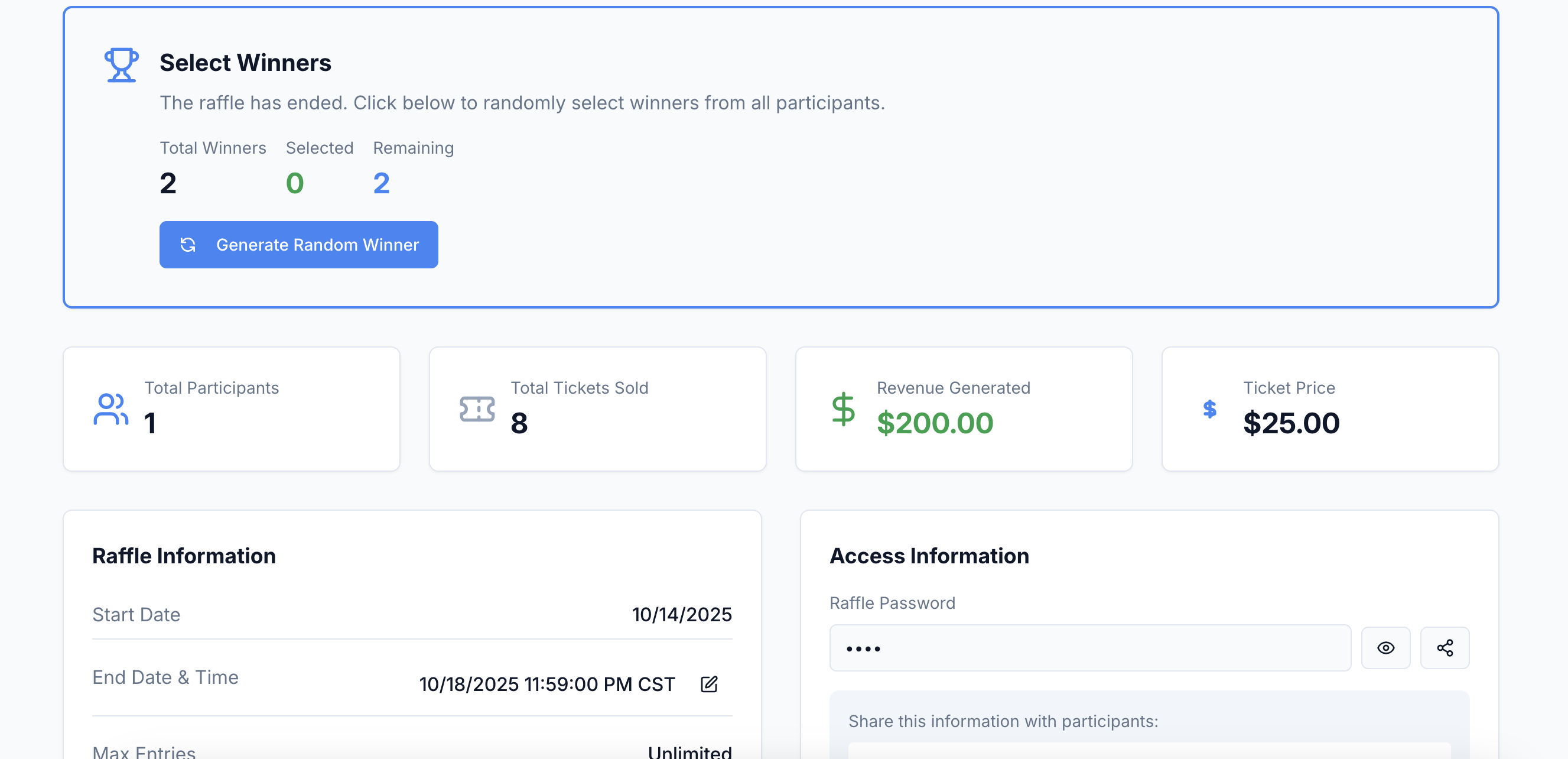
Task: Click the trophy icon beside Select Winners
Action: [x=121, y=64]
